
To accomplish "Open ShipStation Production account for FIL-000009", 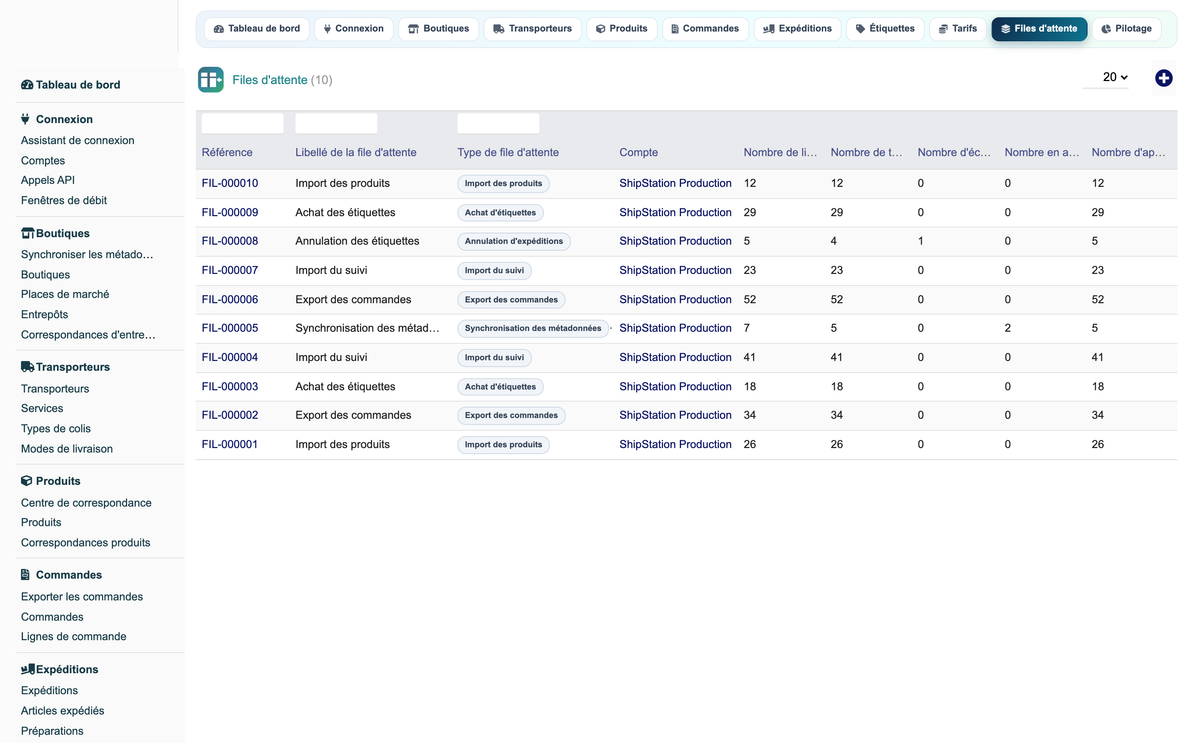I will pos(675,213).
